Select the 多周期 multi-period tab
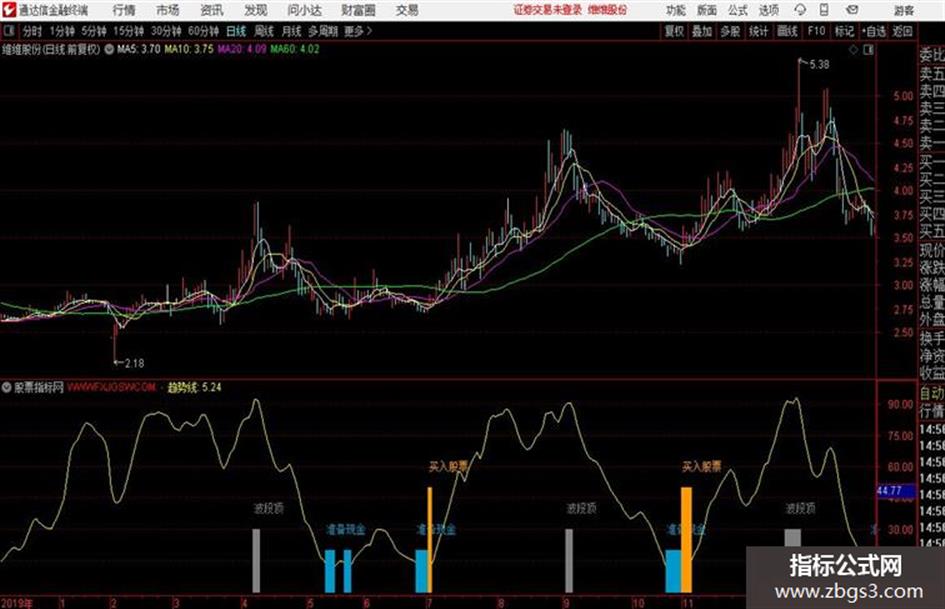The height and width of the screenshot is (609, 945). [x=323, y=31]
